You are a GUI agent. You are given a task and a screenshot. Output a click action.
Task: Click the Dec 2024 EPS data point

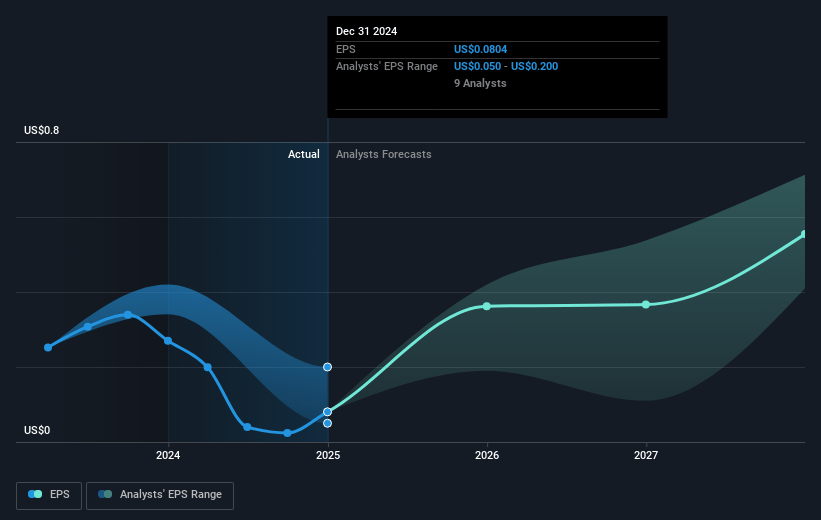pyautogui.click(x=327, y=412)
